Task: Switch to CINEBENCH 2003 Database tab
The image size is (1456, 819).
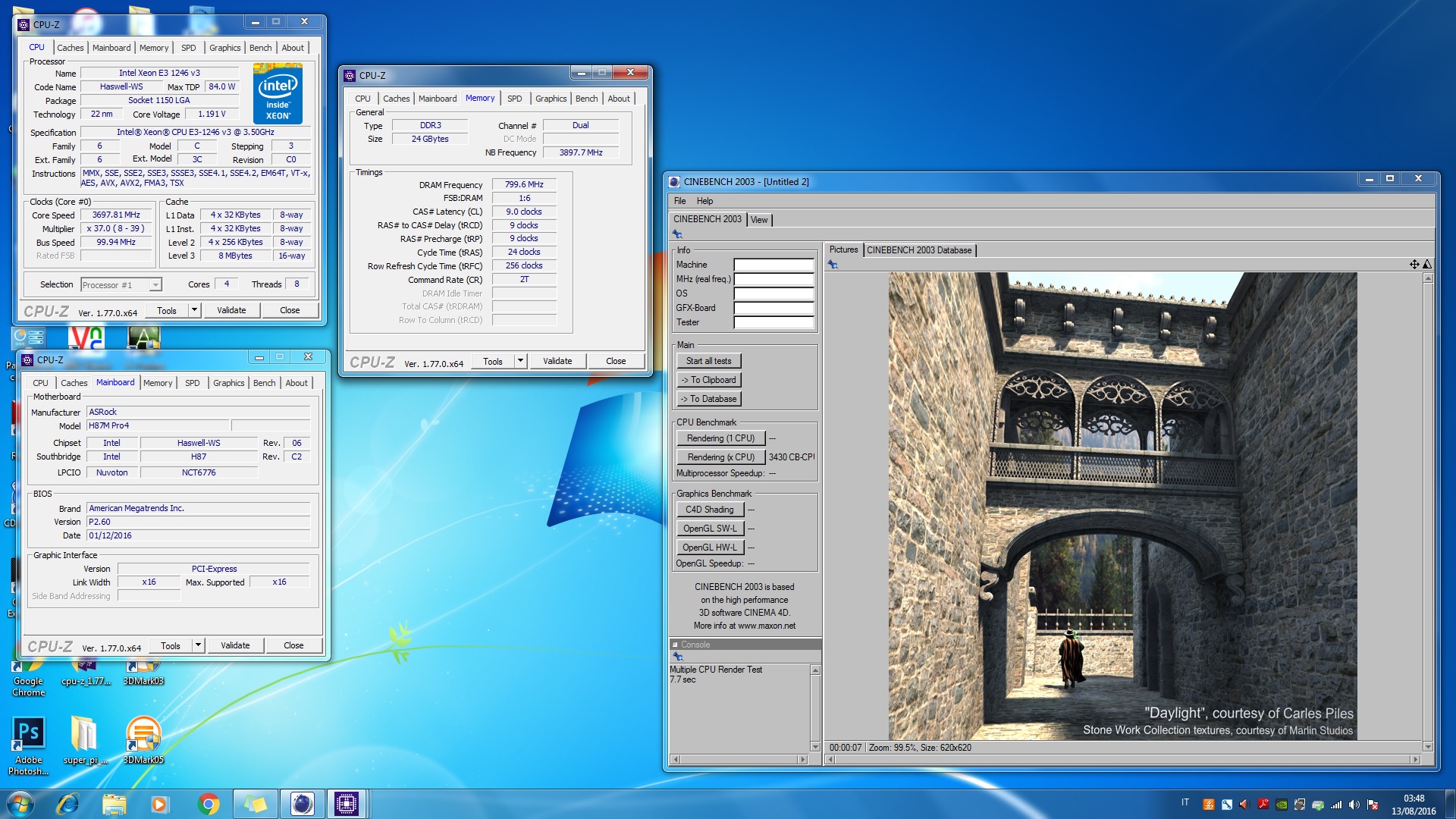Action: [919, 250]
